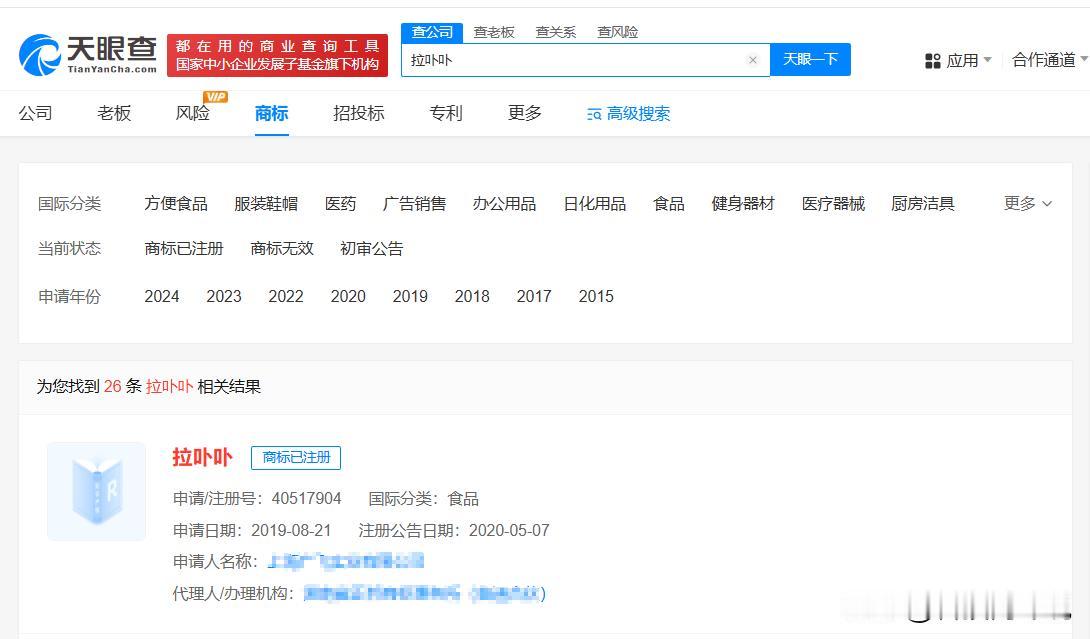Filter by 商标无效 status
The height and width of the screenshot is (639, 1090).
pyautogui.click(x=282, y=248)
